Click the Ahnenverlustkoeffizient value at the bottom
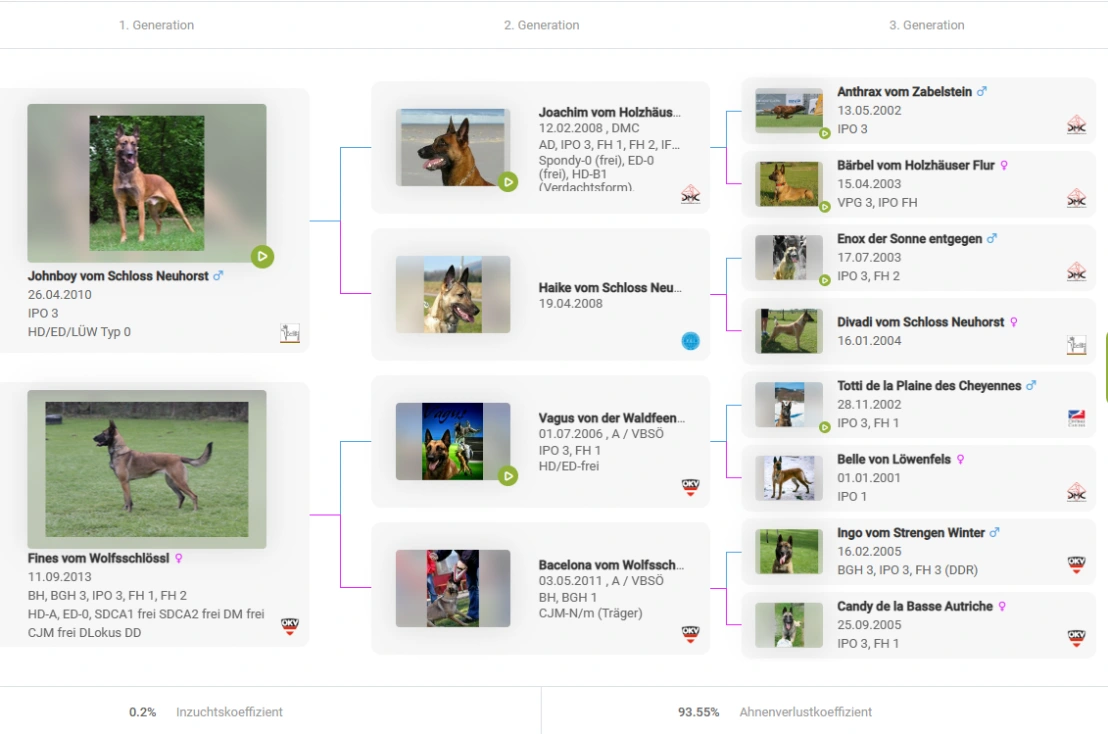 click(698, 712)
